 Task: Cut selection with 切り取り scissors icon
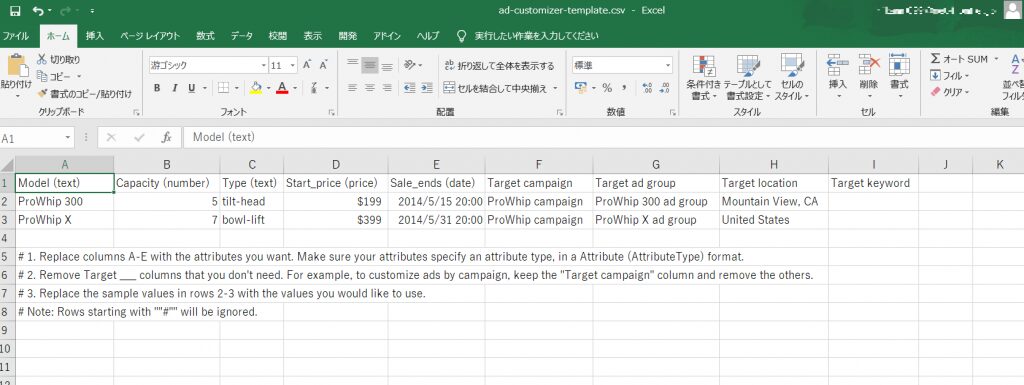pos(59,60)
